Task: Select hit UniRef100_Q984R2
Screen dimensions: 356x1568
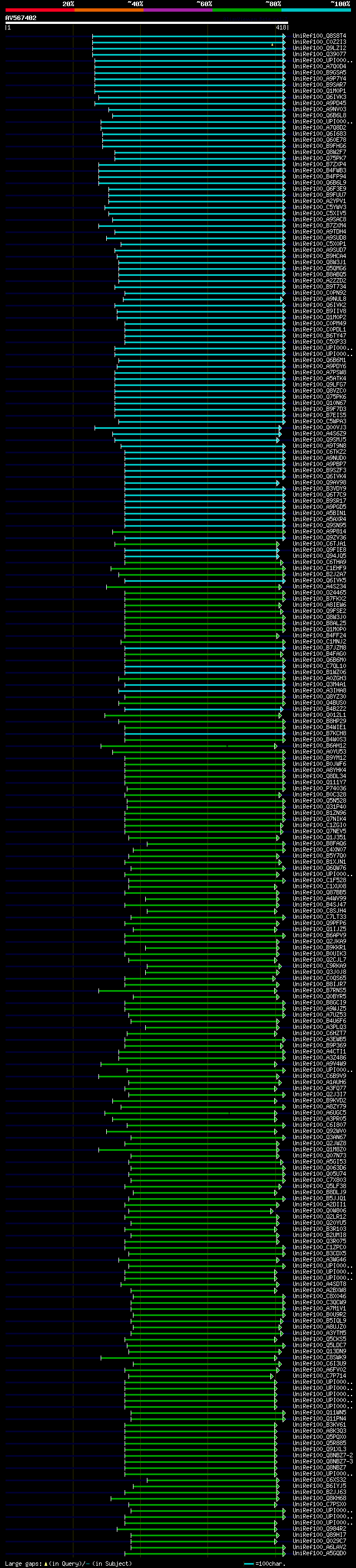Action: coord(319,1529)
